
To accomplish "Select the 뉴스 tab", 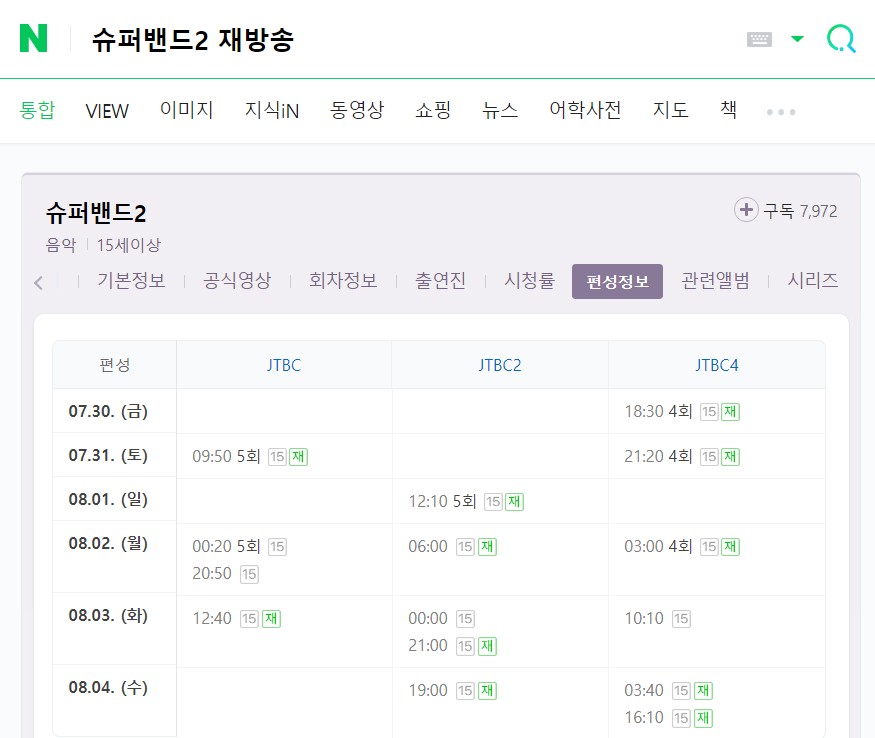I will [500, 109].
